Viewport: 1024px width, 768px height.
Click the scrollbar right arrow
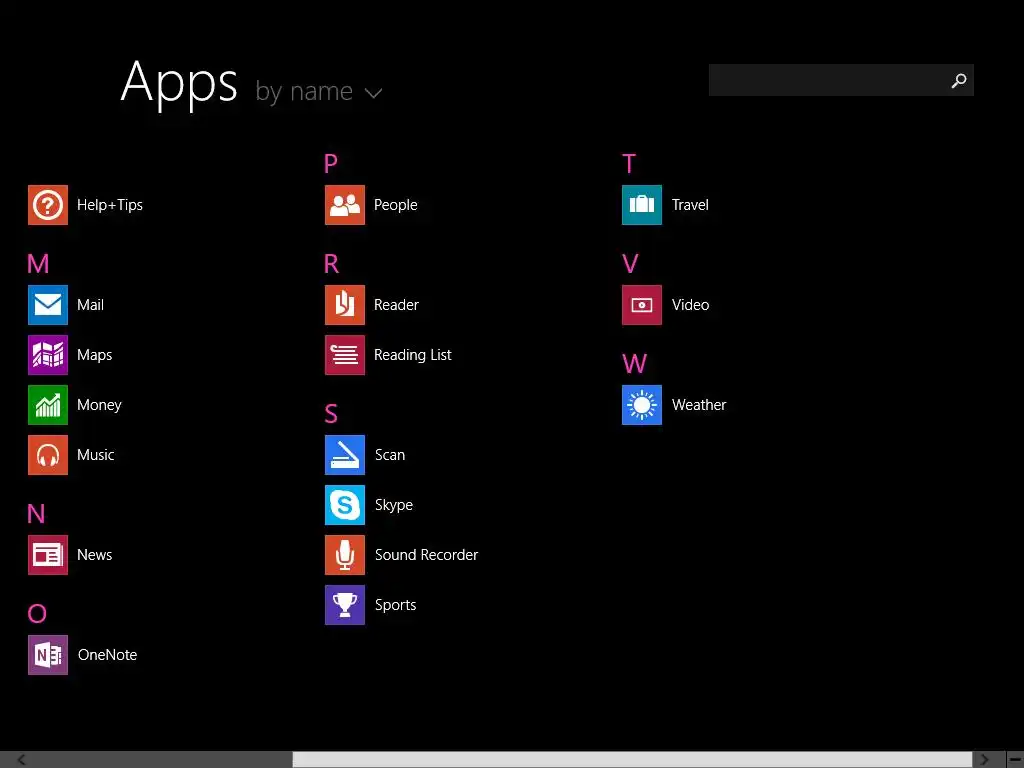(984, 760)
